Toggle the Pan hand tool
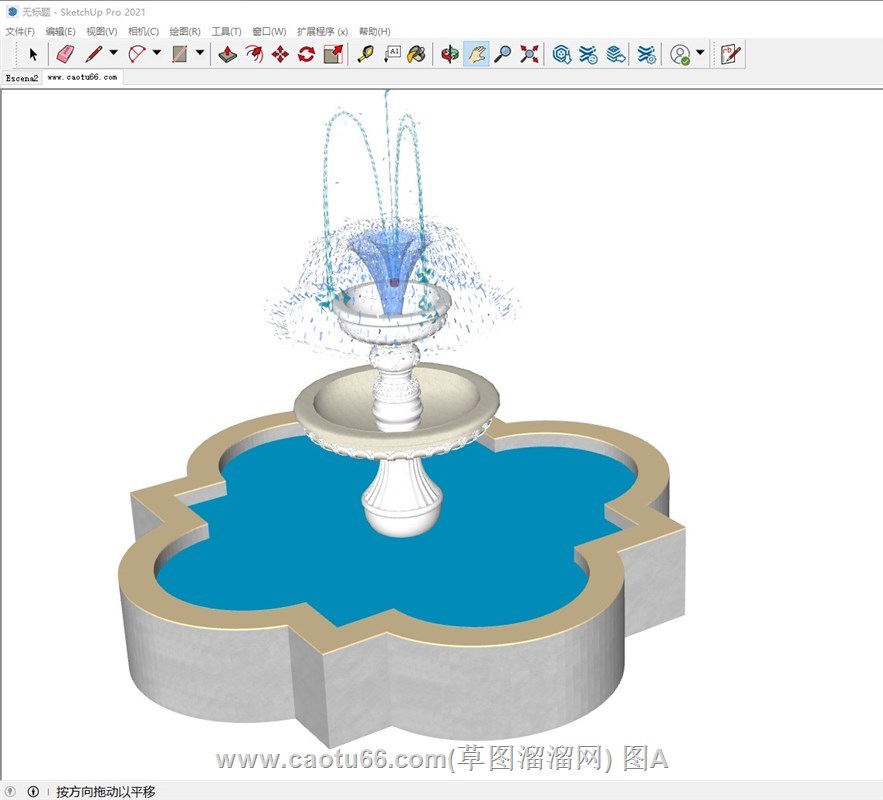Screen dimensions: 883x800 [477, 54]
